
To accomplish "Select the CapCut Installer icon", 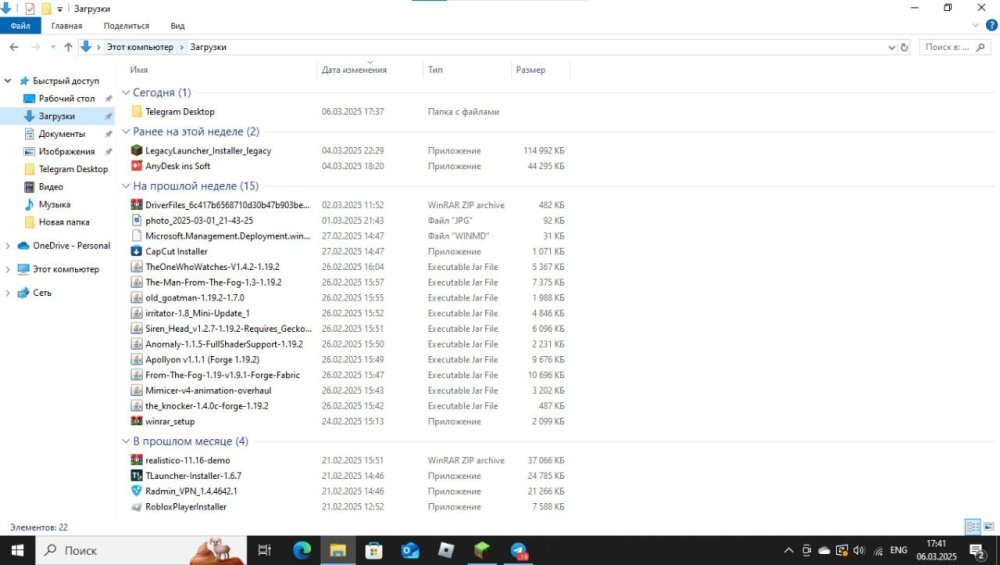I will [x=136, y=251].
